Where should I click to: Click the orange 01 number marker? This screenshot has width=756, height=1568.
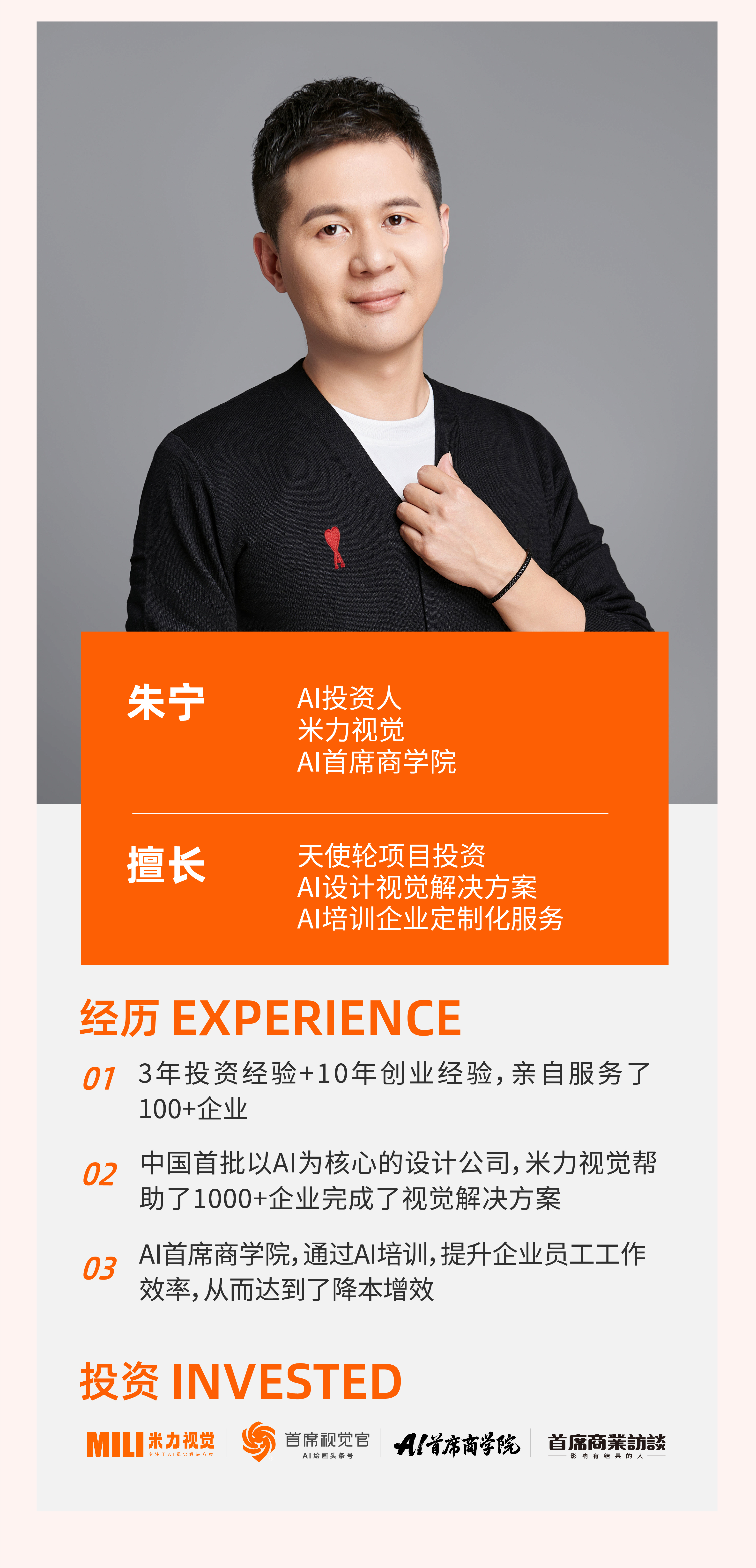coord(99,1079)
